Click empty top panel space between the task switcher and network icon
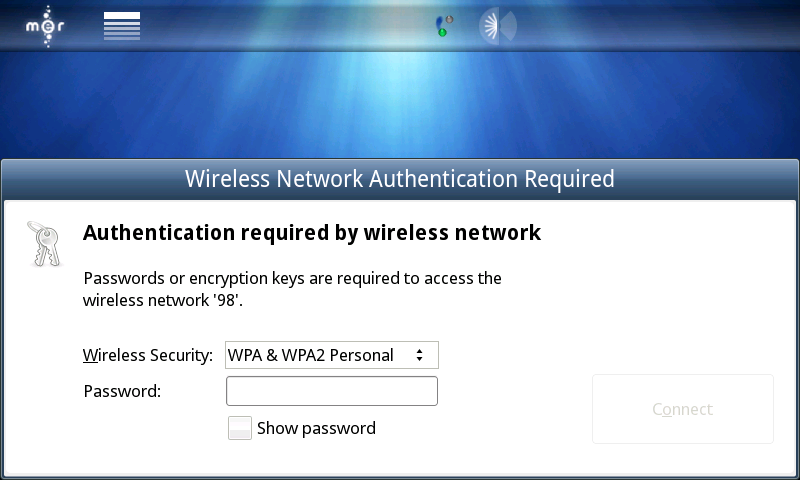 click(x=290, y=26)
